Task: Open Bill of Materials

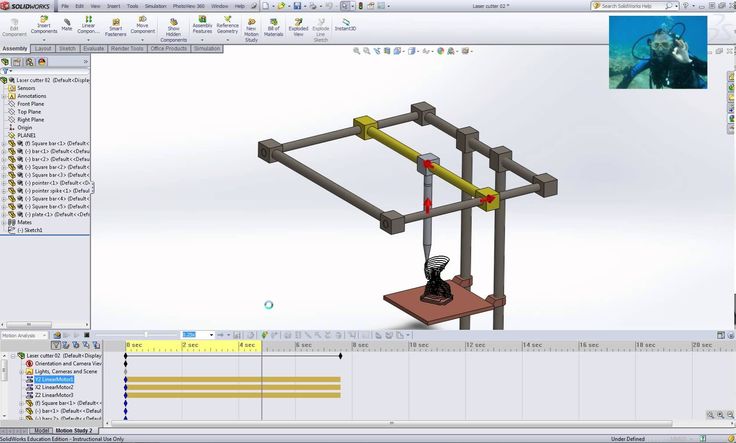Action: pos(273,28)
